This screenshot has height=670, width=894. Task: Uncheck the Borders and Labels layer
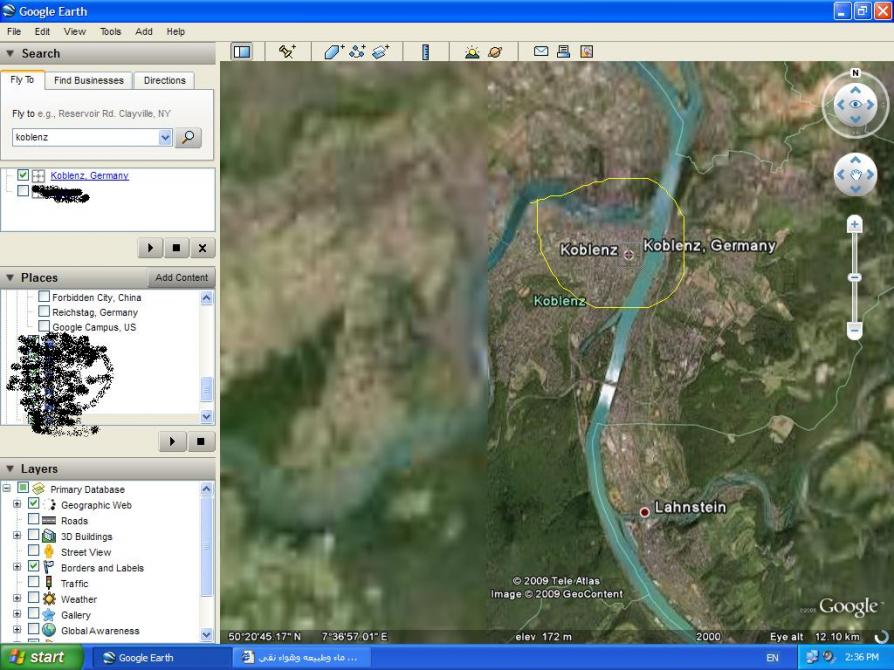tap(34, 568)
